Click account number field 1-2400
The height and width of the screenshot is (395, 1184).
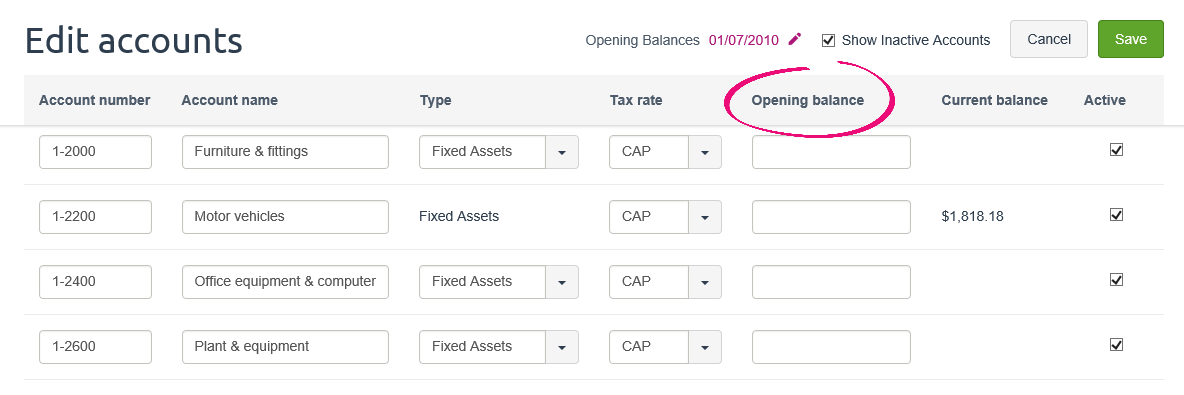coord(95,282)
